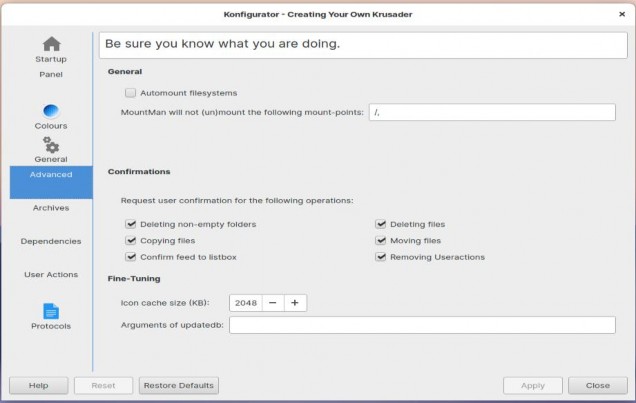
Task: Uncheck the Deleting files confirmation
Action: tap(380, 224)
